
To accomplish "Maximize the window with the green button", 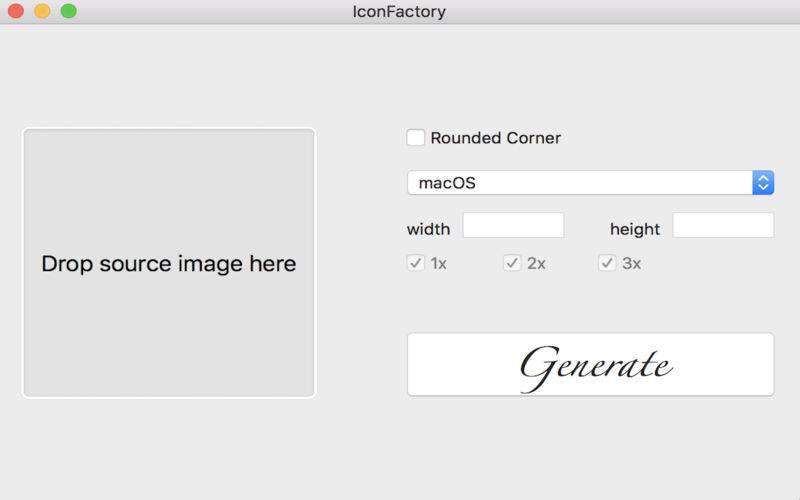I will 69,11.
